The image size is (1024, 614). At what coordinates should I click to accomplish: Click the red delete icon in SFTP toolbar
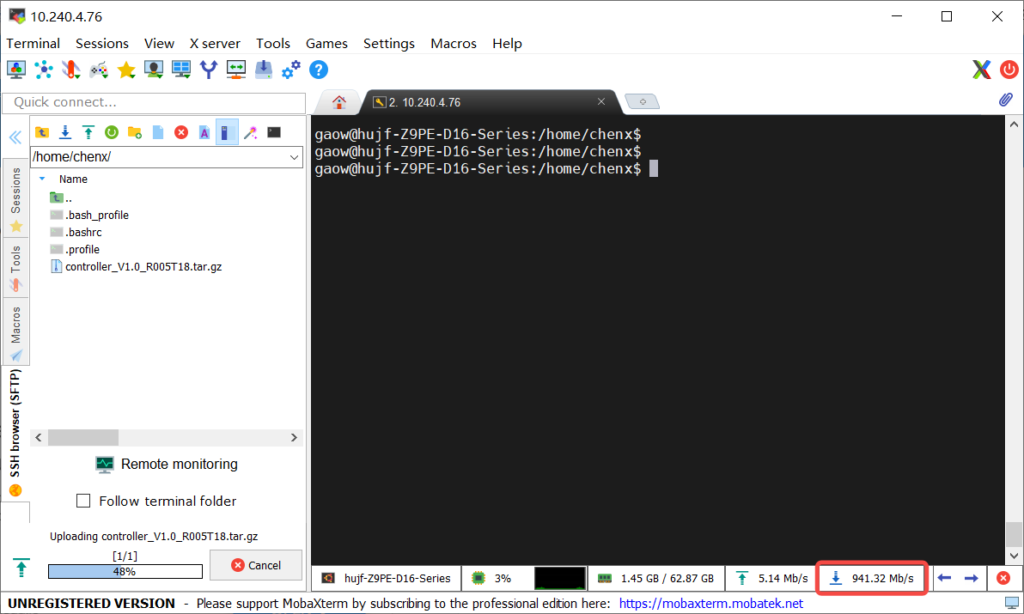tap(181, 132)
